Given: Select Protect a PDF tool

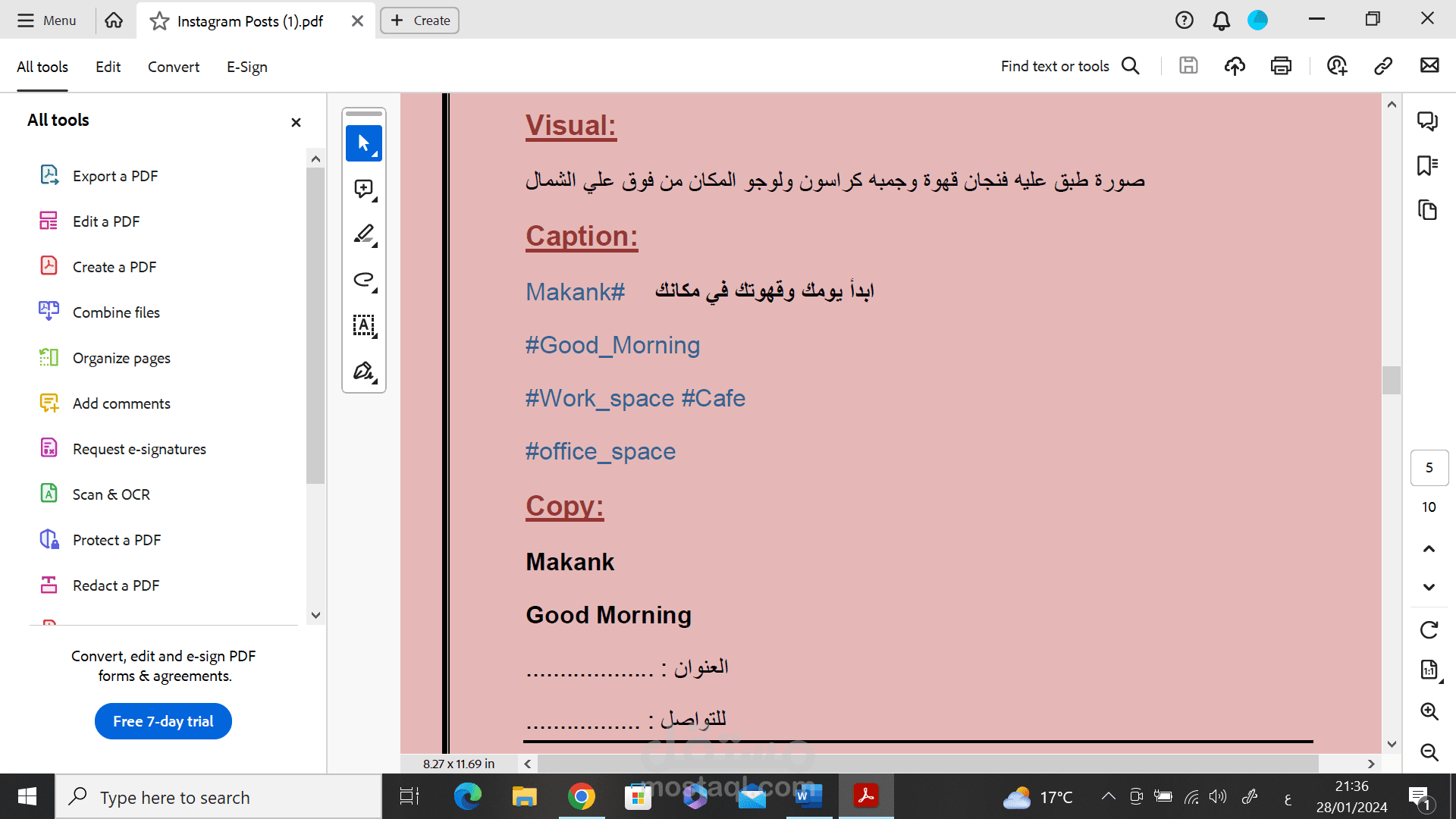Looking at the screenshot, I should pyautogui.click(x=100, y=540).
